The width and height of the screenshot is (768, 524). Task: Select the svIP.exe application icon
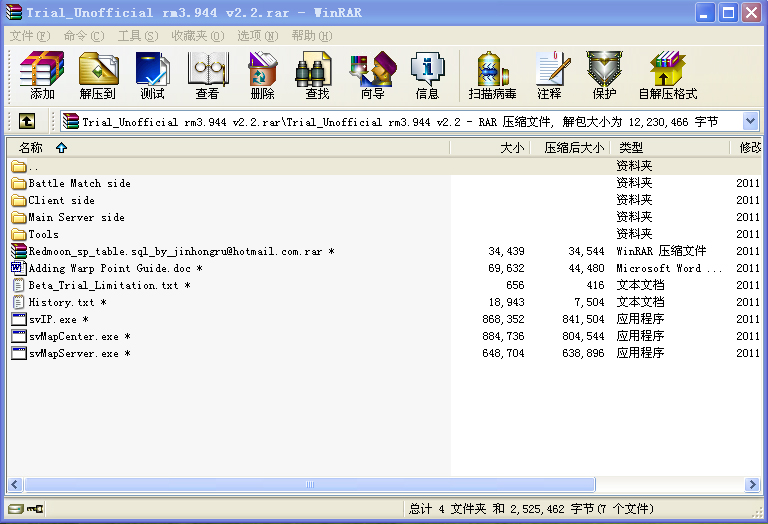(x=19, y=319)
